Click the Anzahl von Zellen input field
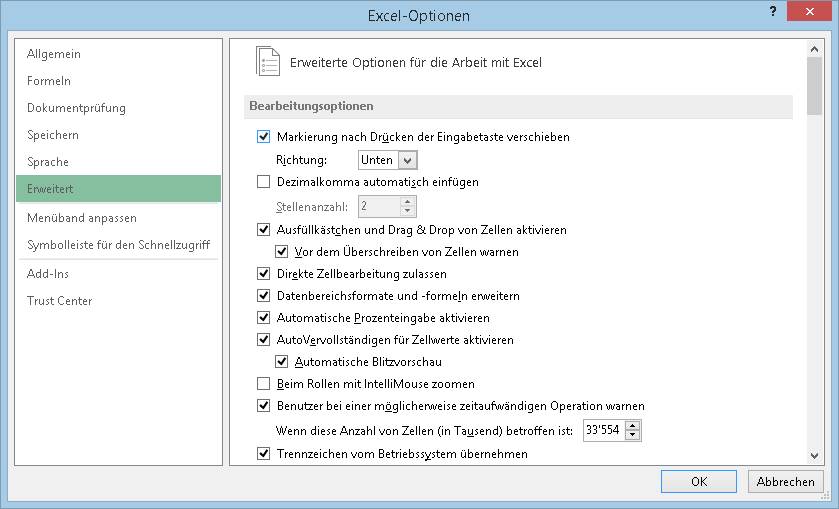Viewport: 839px width, 509px height. tap(604, 430)
